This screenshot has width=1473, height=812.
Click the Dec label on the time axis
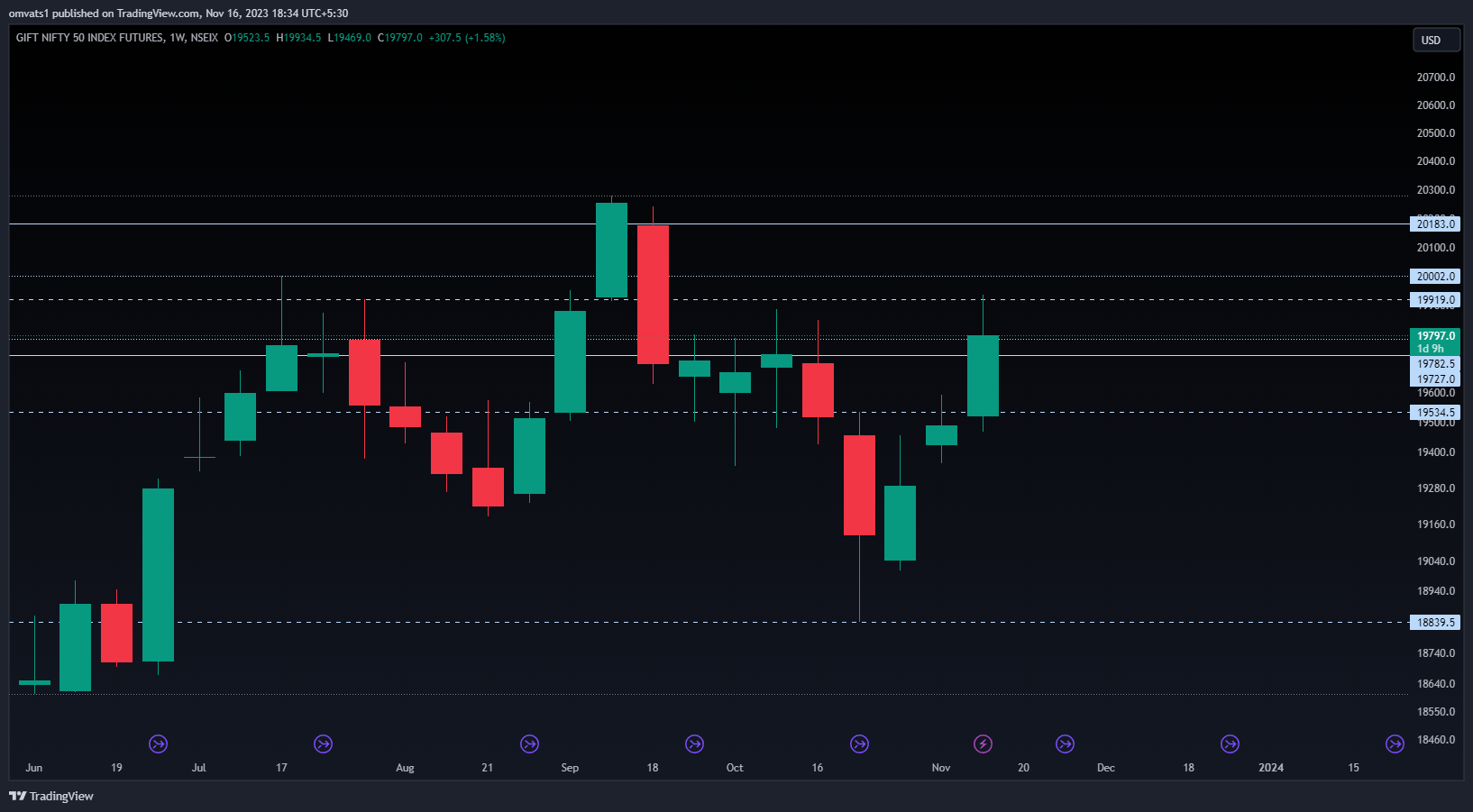[x=1106, y=768]
